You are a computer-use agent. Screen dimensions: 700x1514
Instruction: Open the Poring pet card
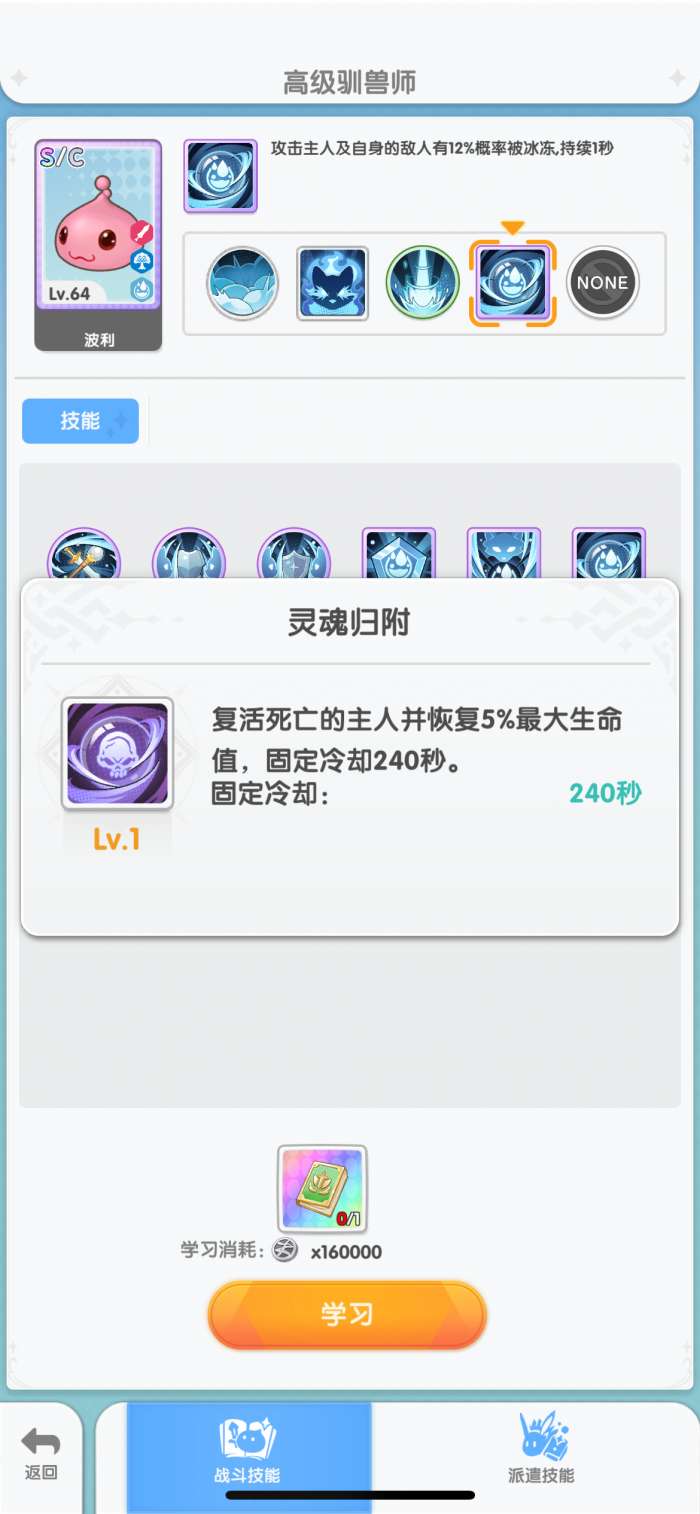(x=98, y=245)
